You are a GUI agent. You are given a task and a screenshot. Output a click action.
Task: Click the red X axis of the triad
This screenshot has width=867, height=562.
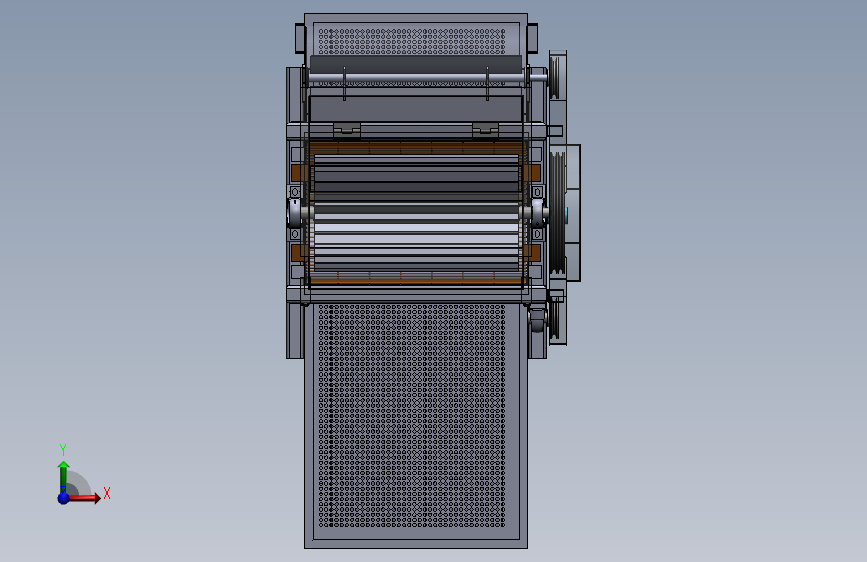(85, 498)
